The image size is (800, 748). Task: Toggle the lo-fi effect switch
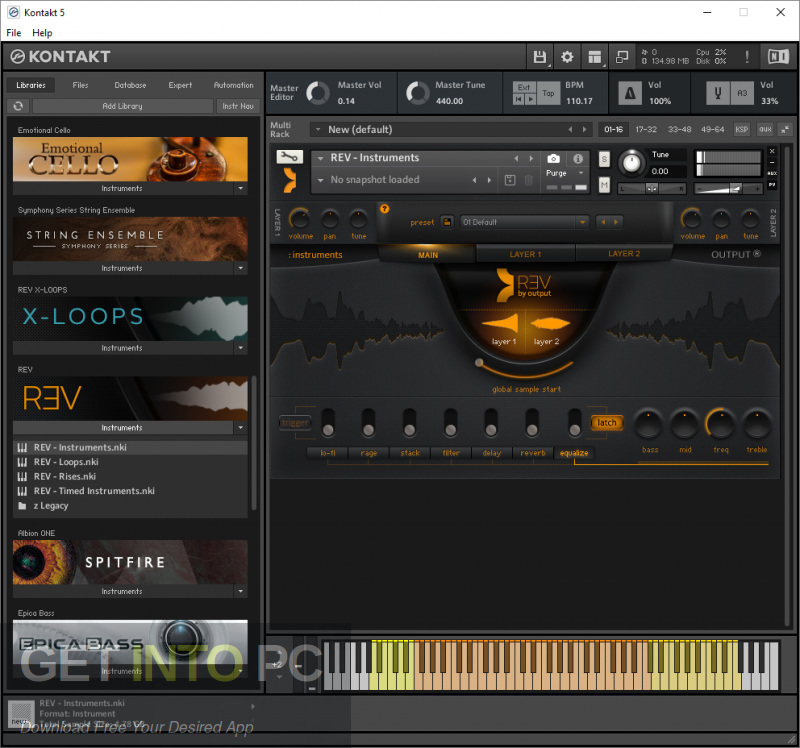coord(328,422)
